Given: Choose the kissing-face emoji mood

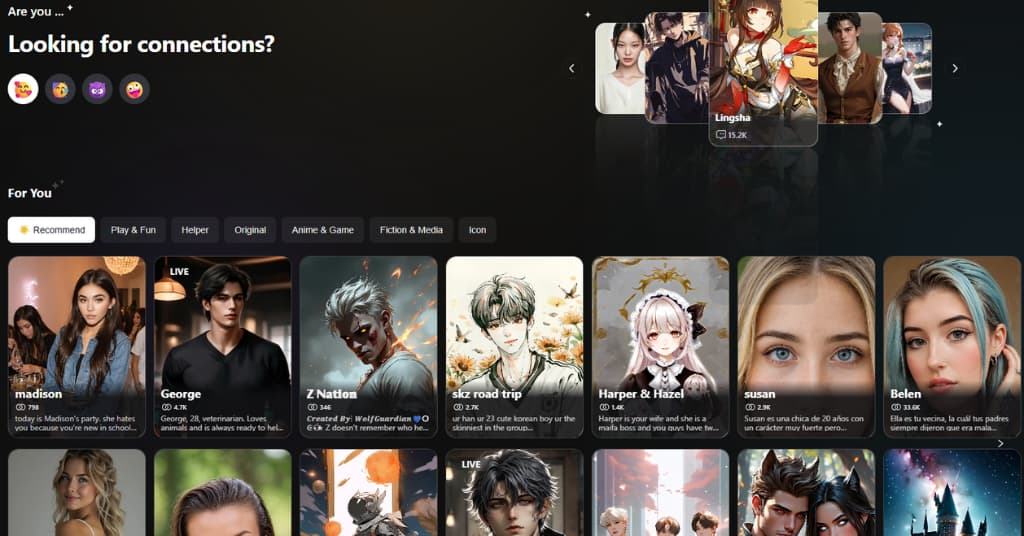Looking at the screenshot, I should [60, 89].
